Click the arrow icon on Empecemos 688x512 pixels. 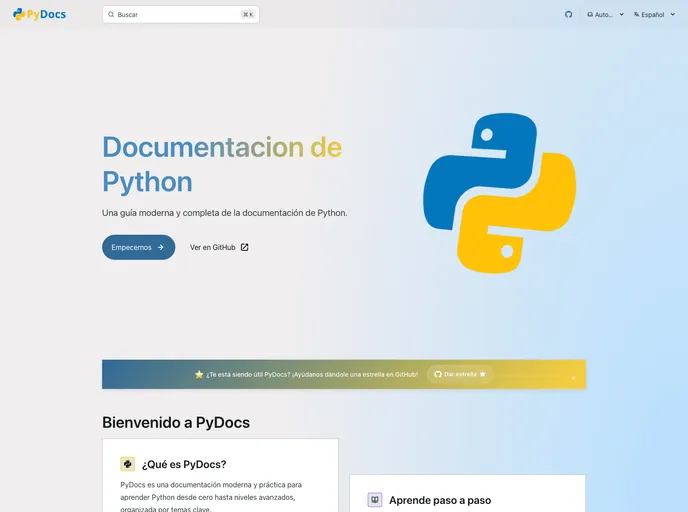[x=161, y=247]
